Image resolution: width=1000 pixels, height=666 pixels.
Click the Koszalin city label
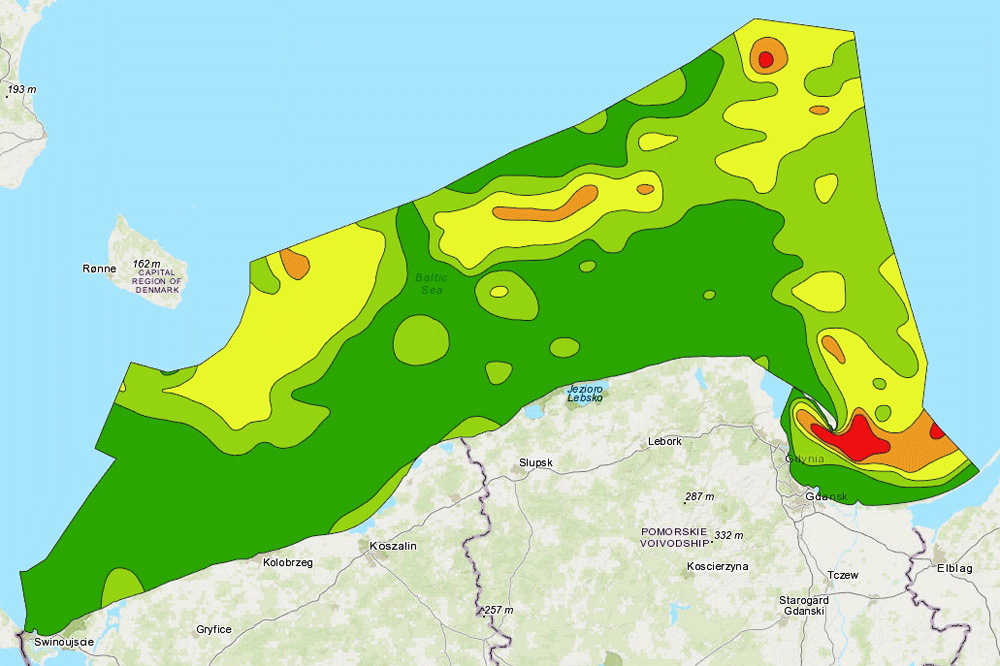click(392, 546)
